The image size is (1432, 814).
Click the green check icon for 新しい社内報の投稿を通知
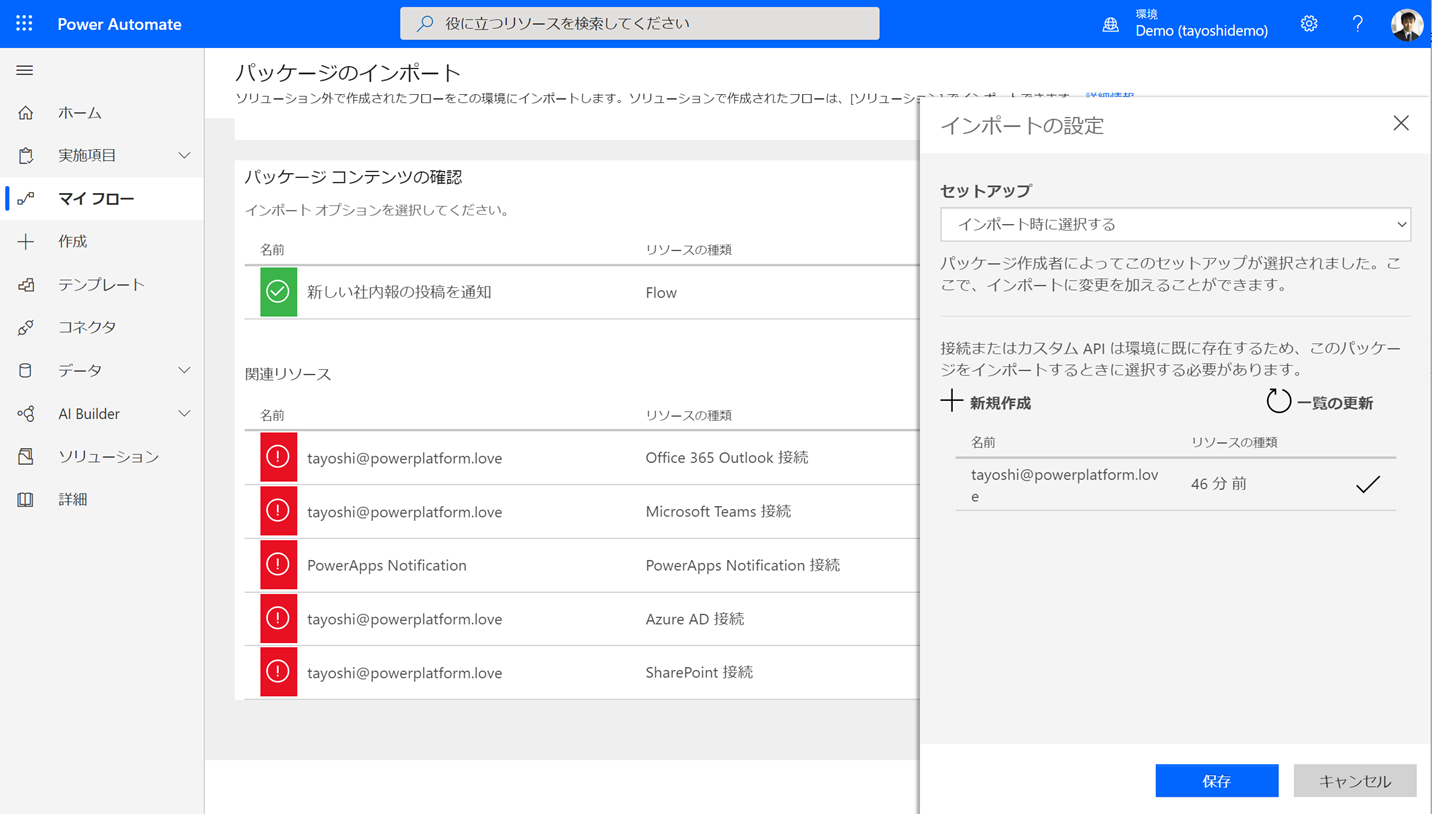[x=278, y=292]
